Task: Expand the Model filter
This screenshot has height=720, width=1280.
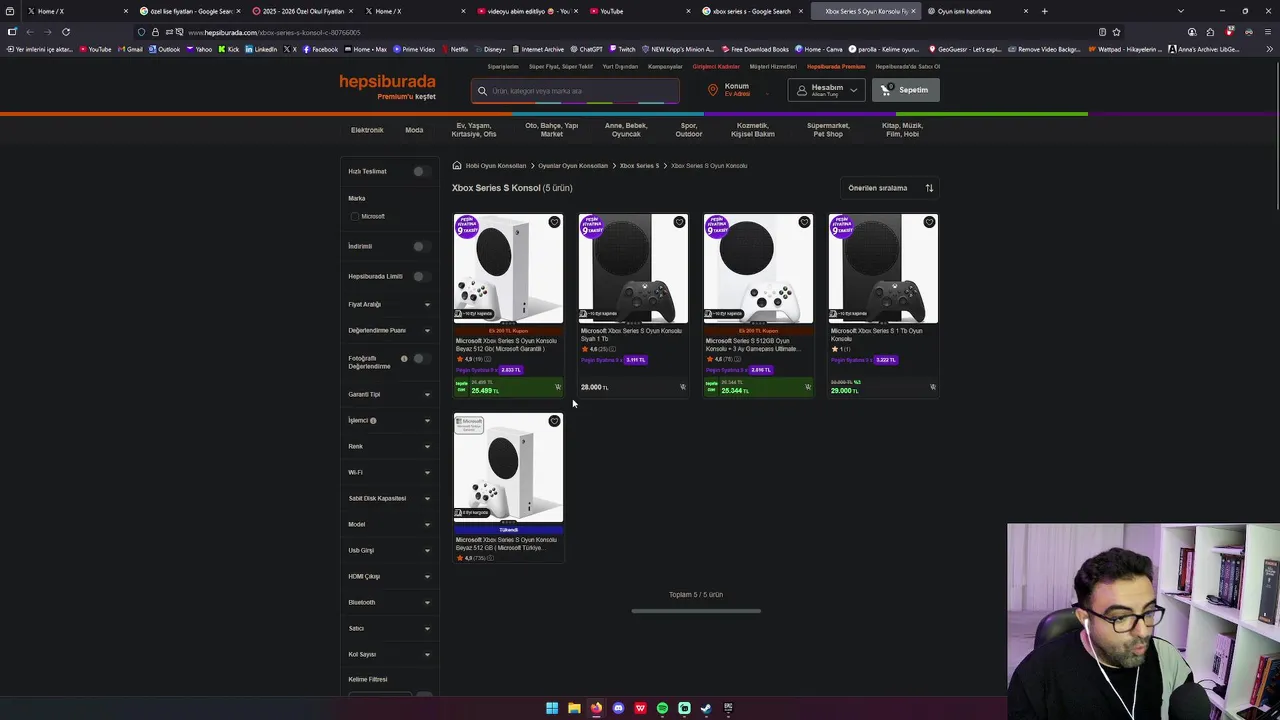Action: pos(389,524)
